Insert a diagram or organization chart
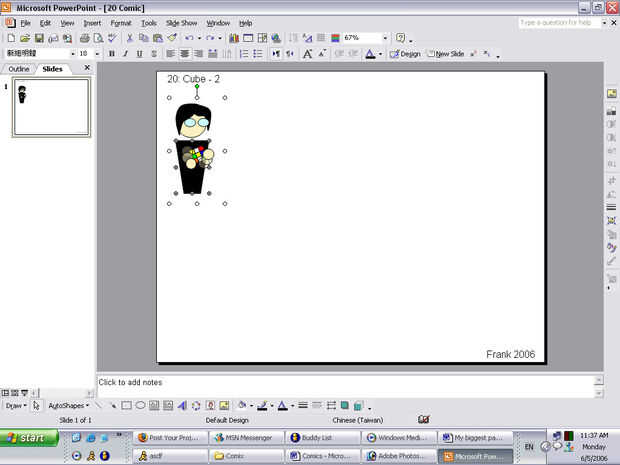Viewport: 620px width, 465px height. click(196, 405)
